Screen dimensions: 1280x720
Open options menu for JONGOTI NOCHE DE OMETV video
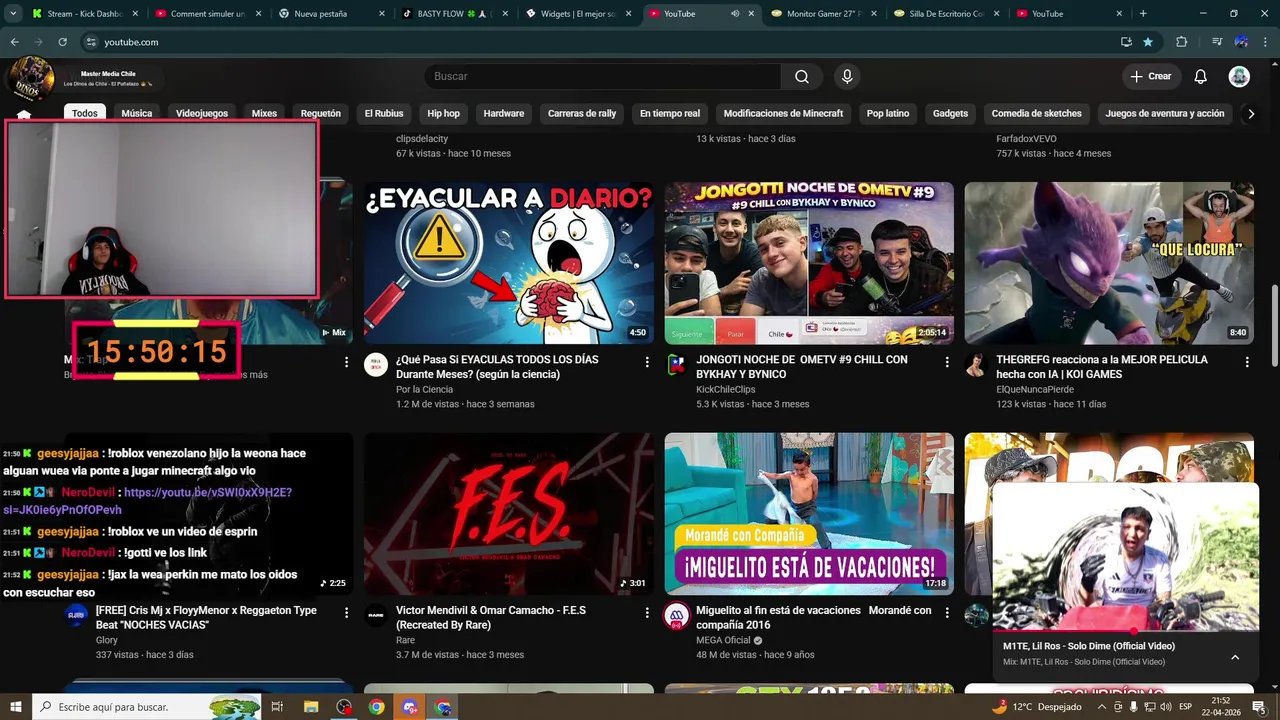pos(947,362)
